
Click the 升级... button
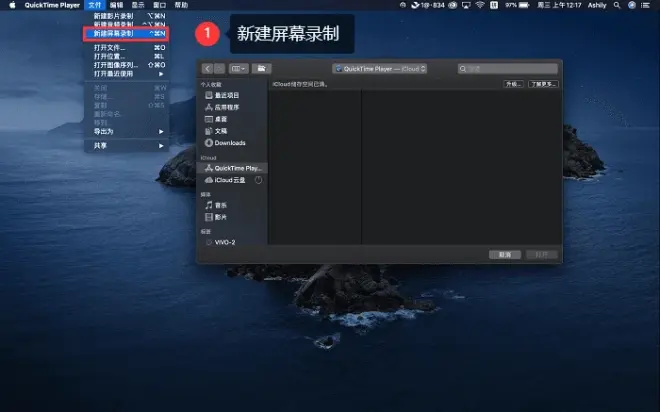tap(514, 84)
